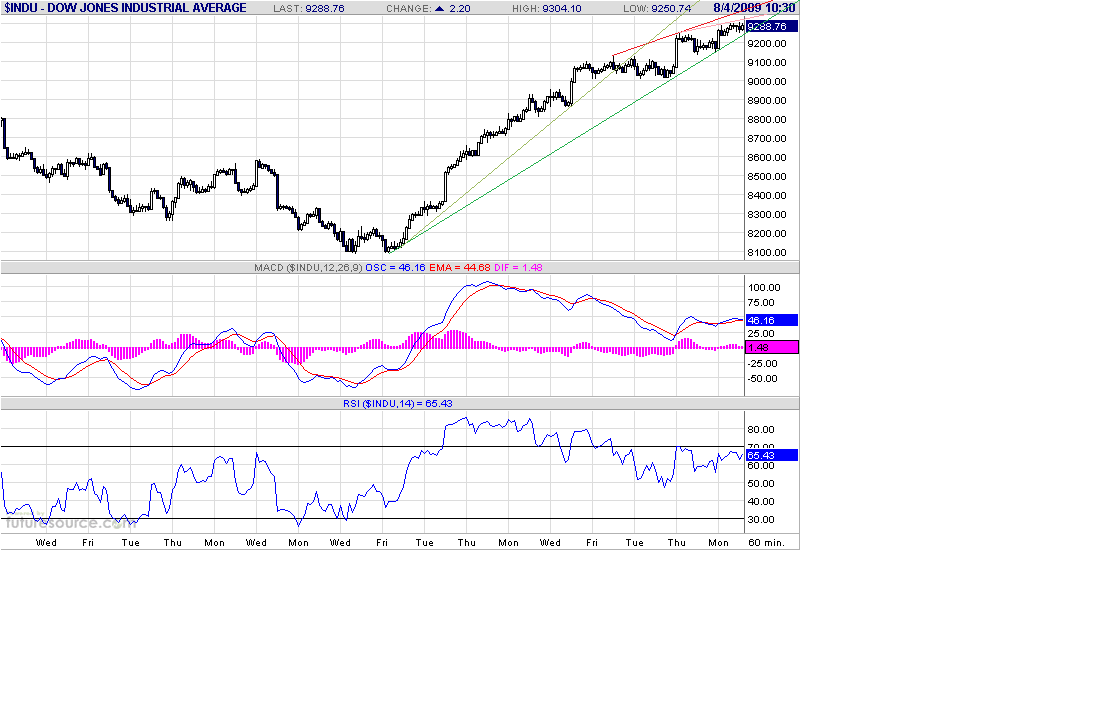Click the 8400.00 price axis label

(x=767, y=196)
